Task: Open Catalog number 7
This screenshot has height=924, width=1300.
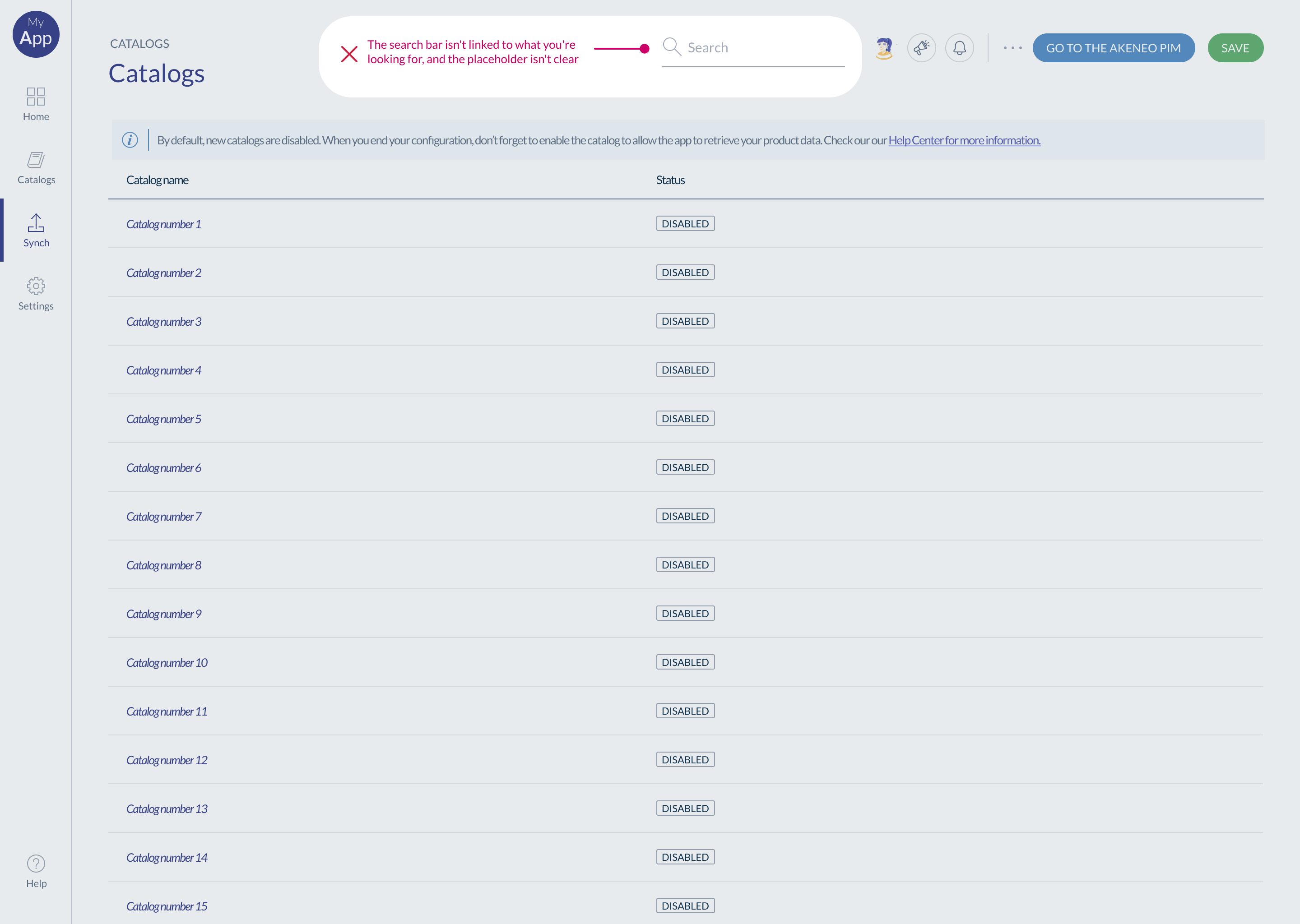Action: pos(164,517)
